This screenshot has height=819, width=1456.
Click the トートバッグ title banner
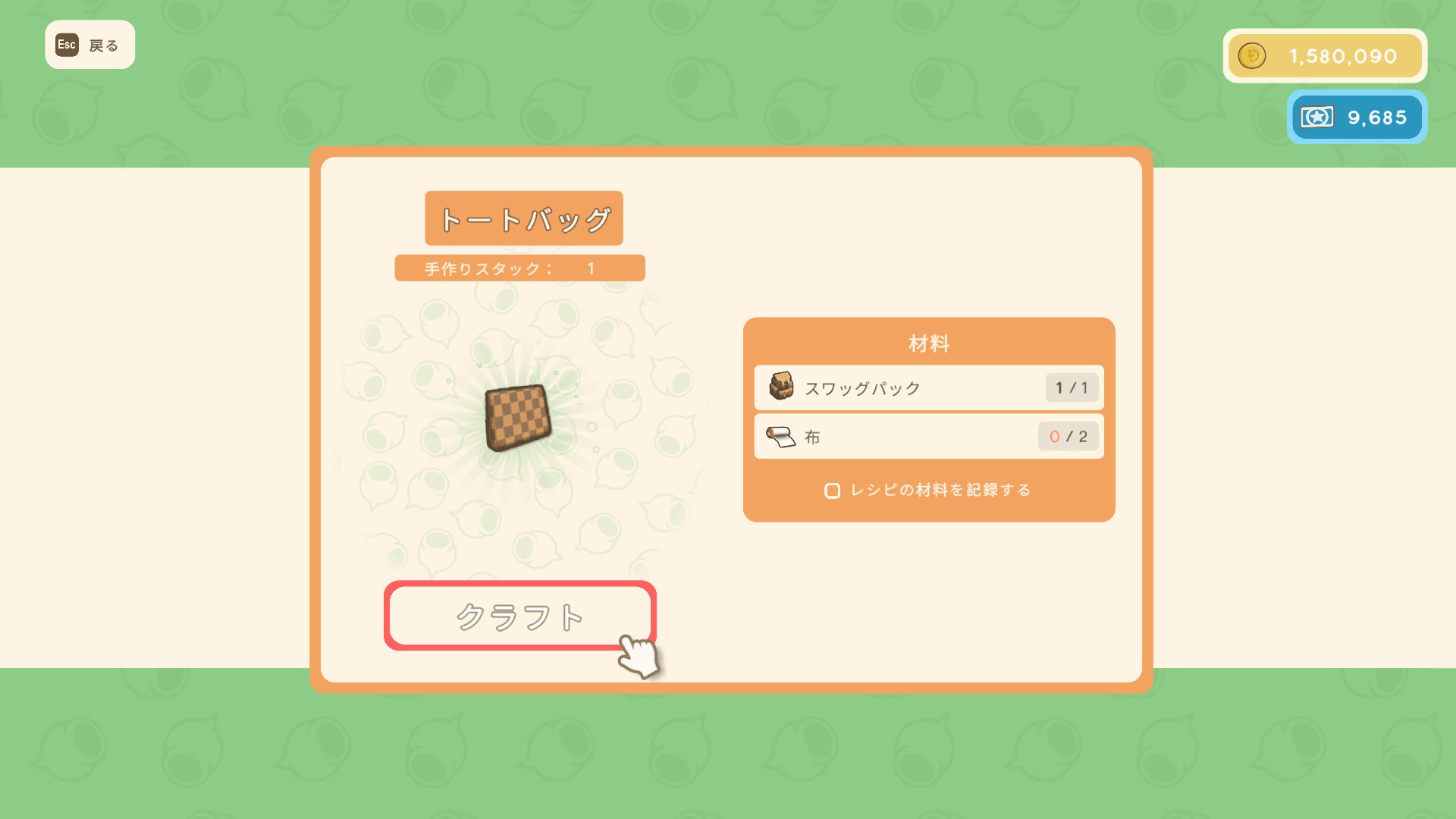[x=524, y=218]
